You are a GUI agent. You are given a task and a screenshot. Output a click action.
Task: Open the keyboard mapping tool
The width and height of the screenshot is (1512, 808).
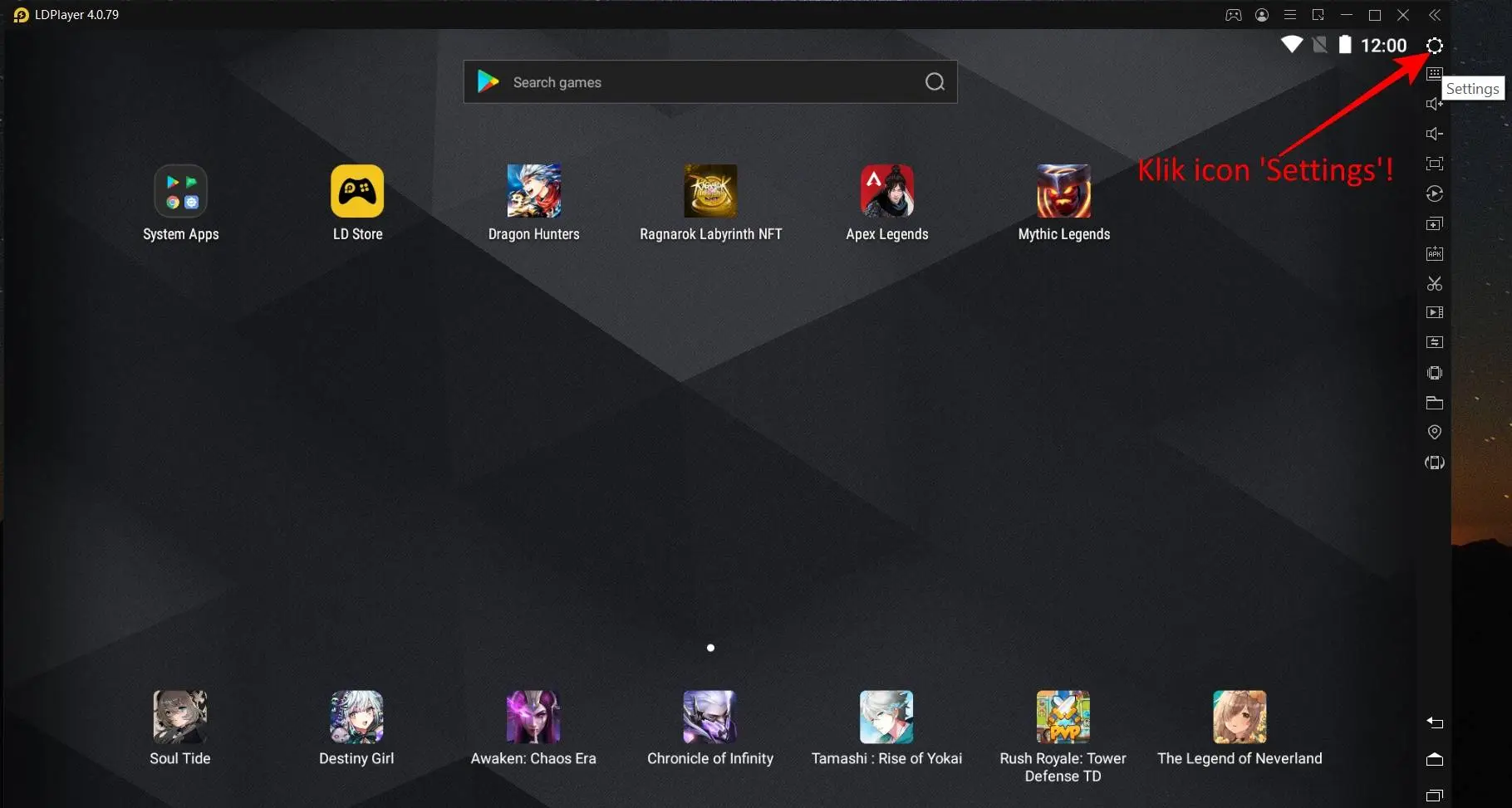coord(1435,74)
